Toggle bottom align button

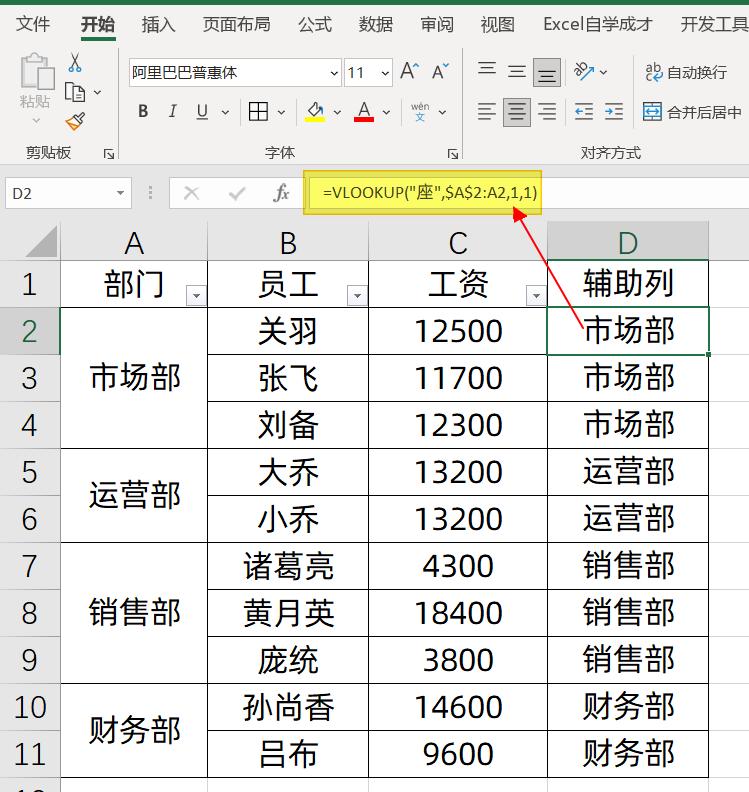click(x=547, y=72)
